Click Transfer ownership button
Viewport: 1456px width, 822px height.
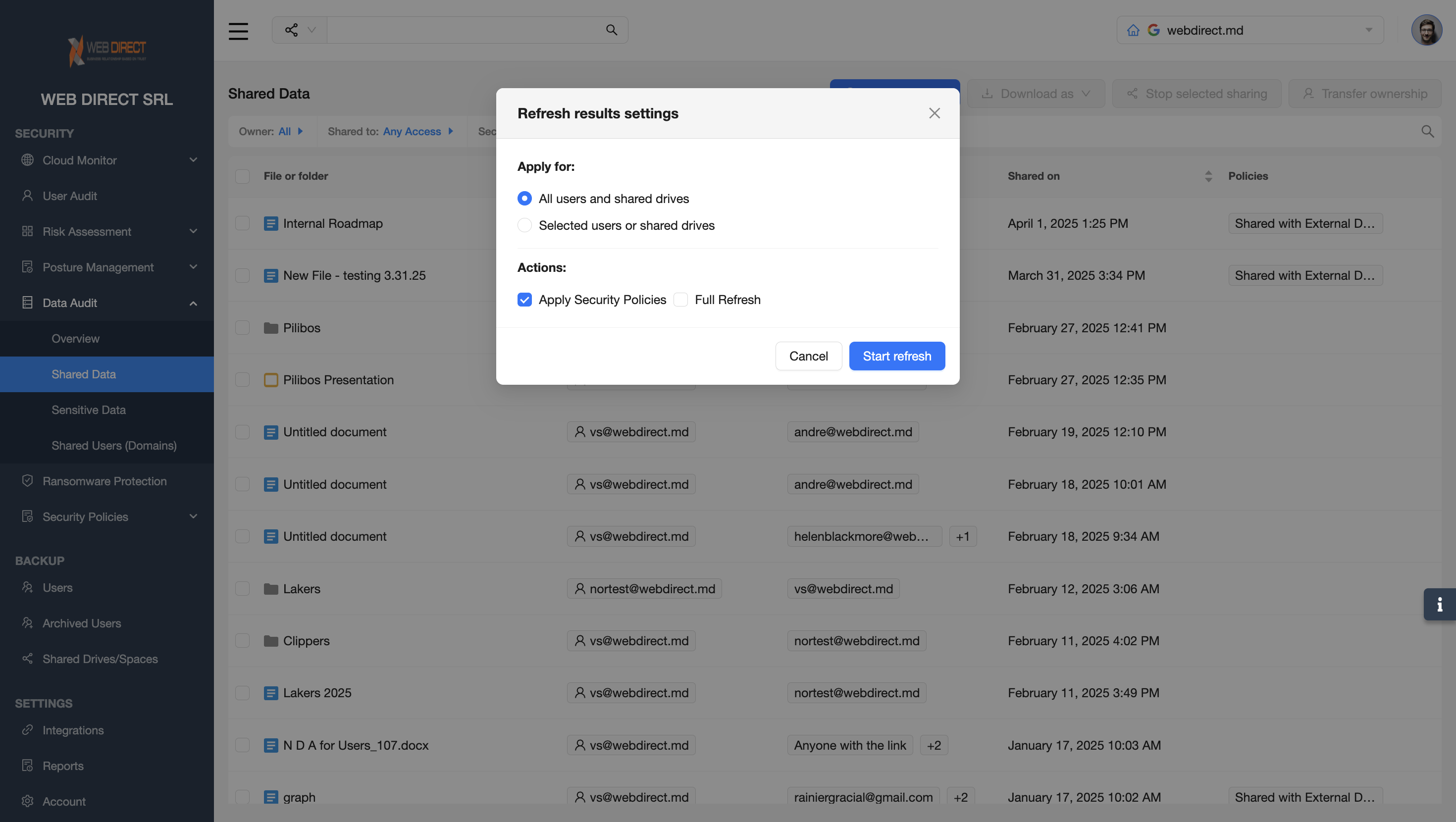1364,94
